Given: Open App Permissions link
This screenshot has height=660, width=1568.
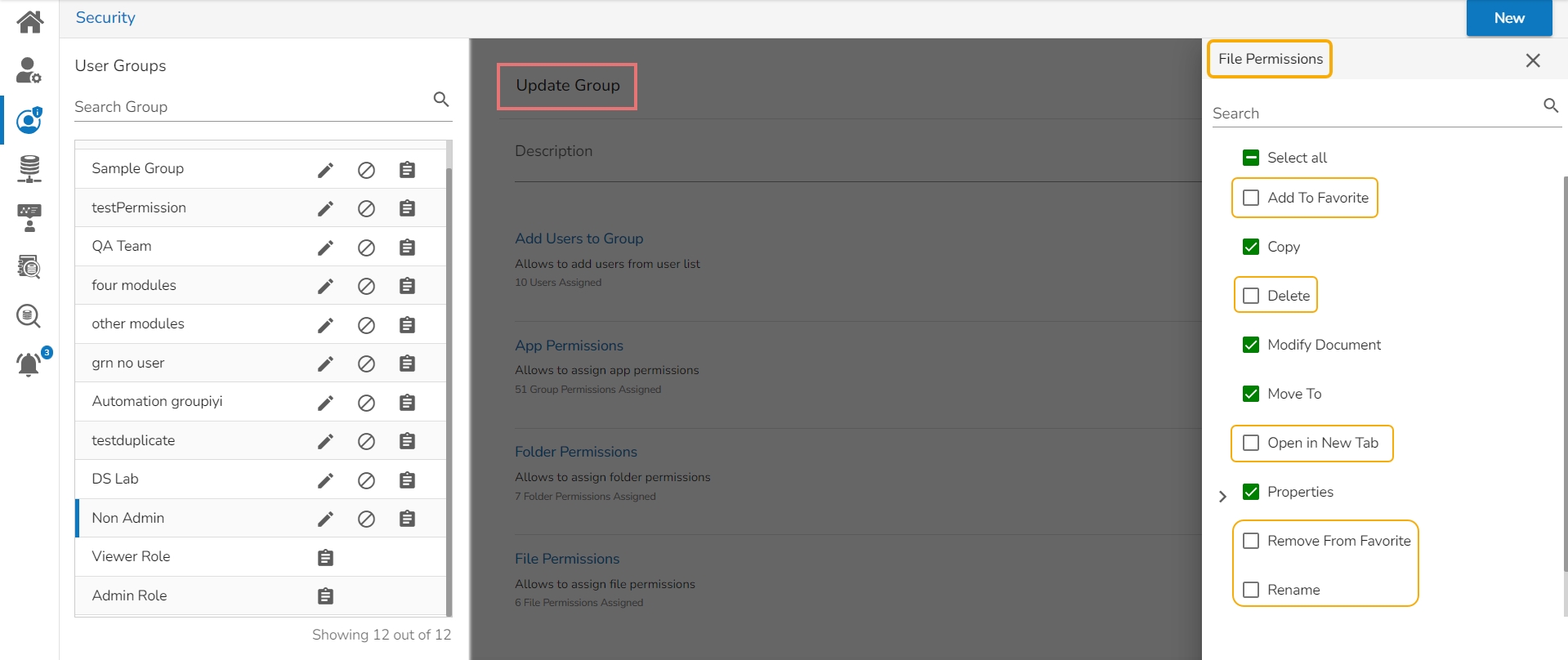Looking at the screenshot, I should tap(569, 346).
